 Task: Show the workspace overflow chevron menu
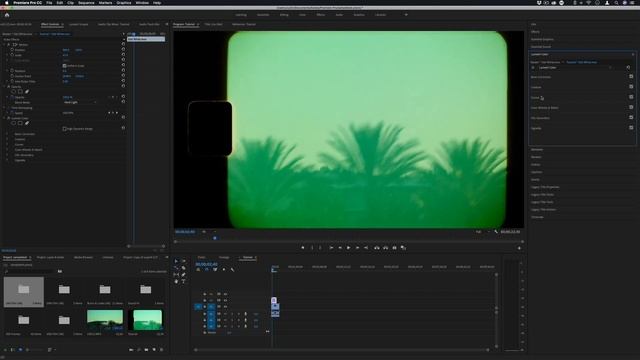[x=406, y=15]
